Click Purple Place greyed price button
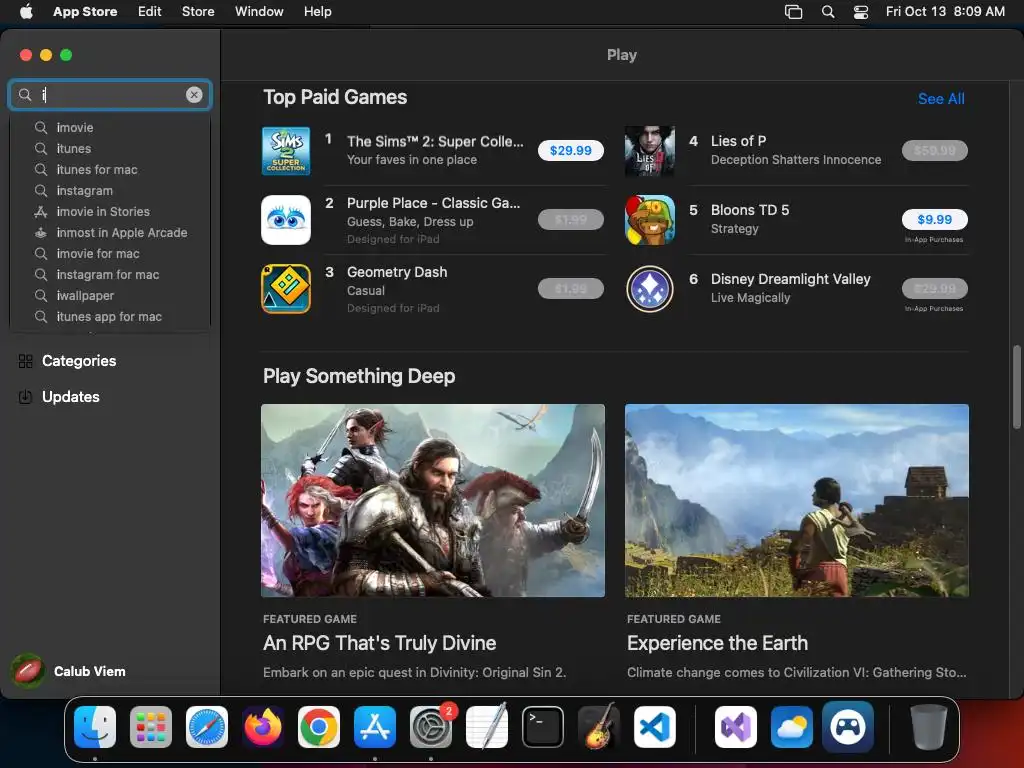This screenshot has width=1024, height=768. 571,219
